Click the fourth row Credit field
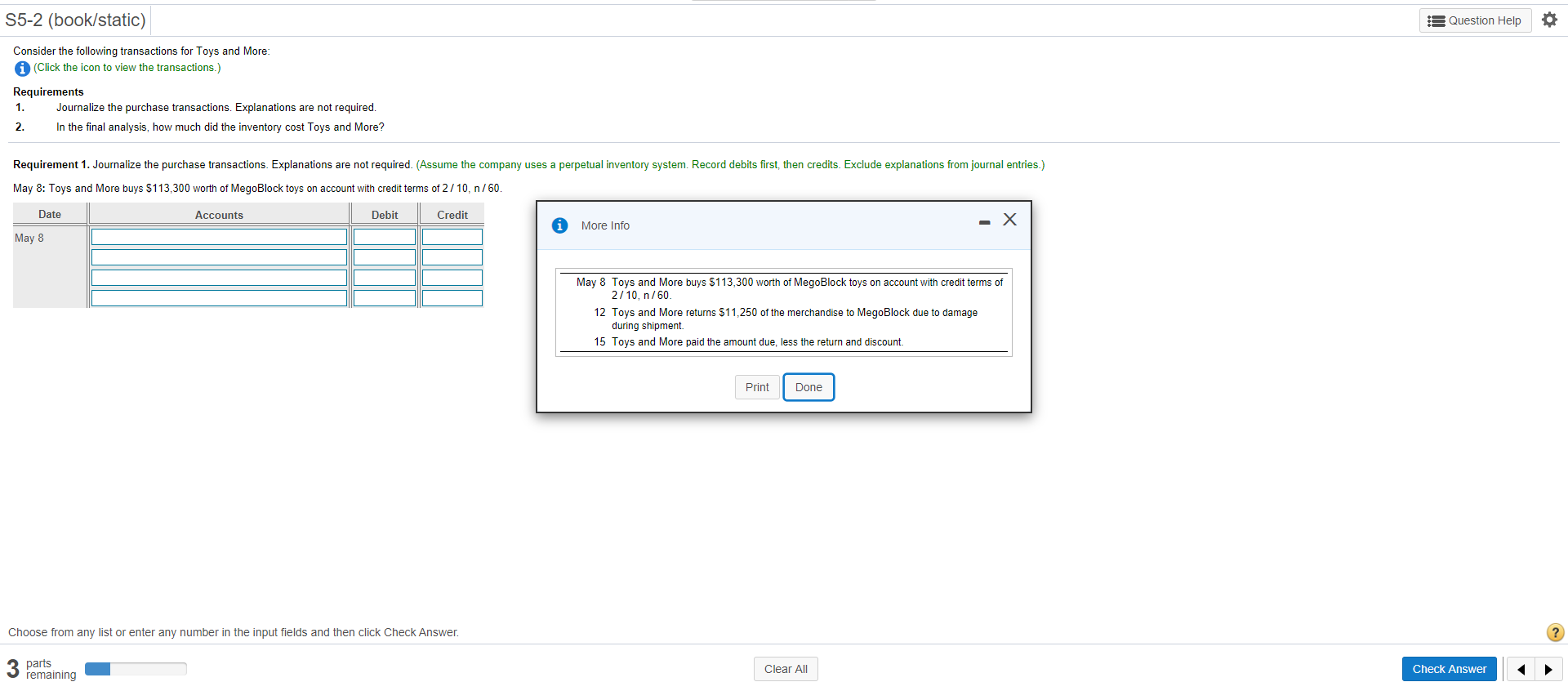The height and width of the screenshot is (682, 1568). pos(452,298)
